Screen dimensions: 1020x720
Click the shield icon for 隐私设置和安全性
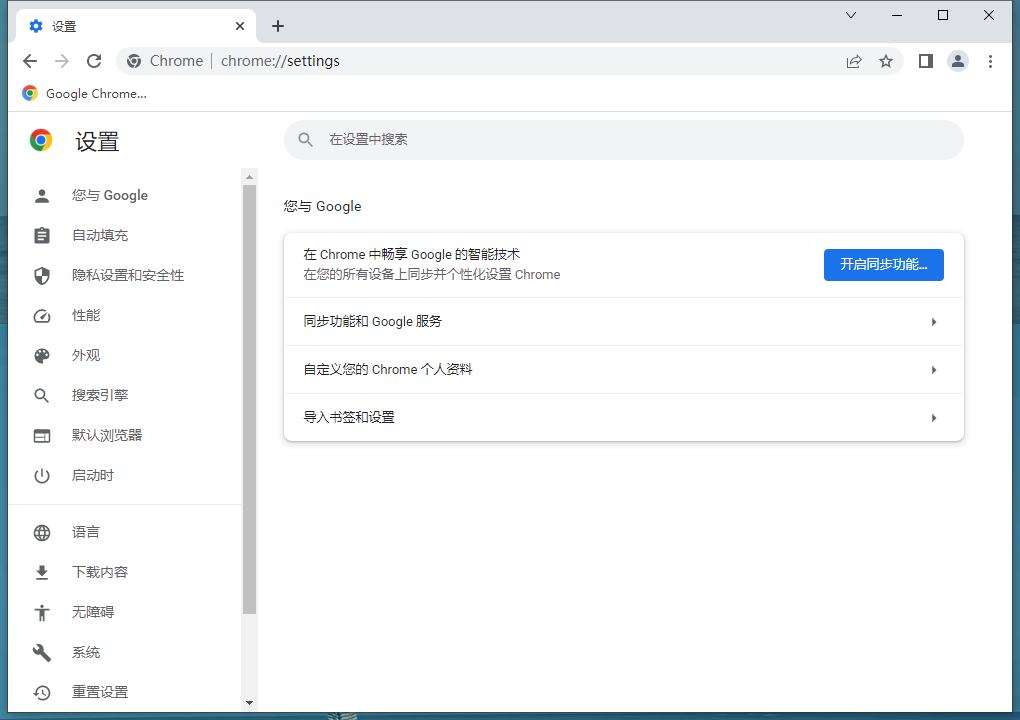pos(42,276)
